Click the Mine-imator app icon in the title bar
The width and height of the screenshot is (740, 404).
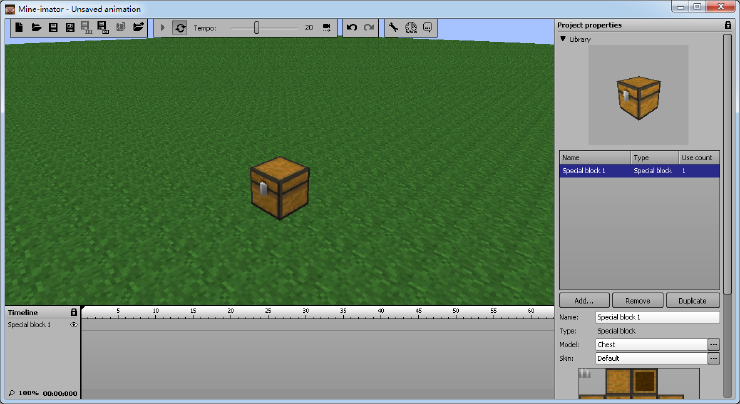9,9
